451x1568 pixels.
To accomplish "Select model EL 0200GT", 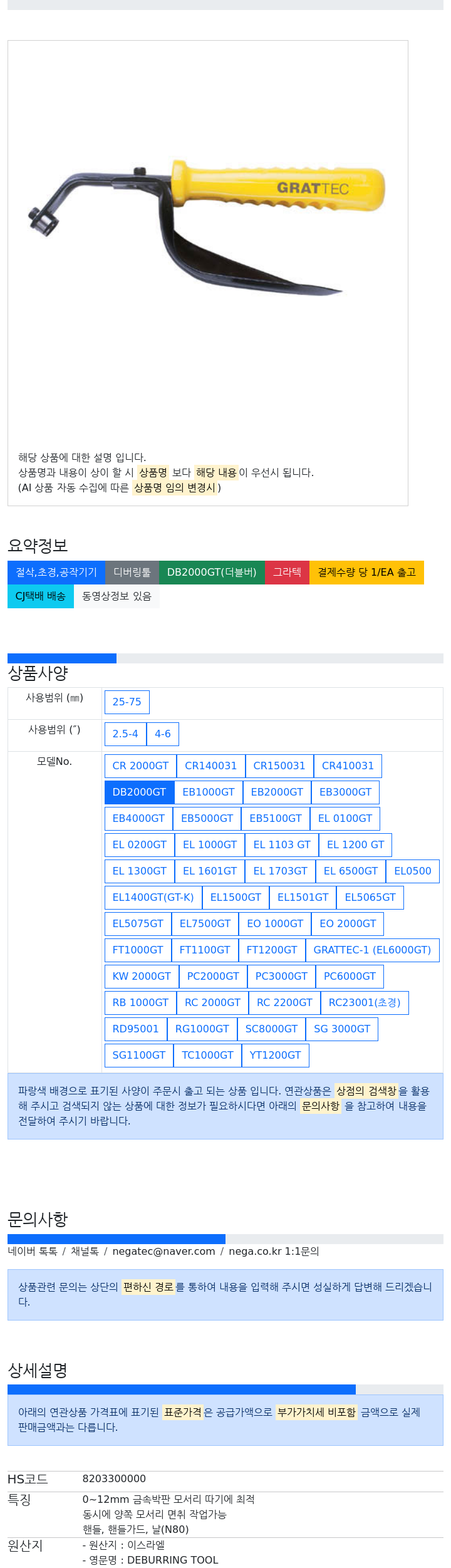I will (x=140, y=845).
